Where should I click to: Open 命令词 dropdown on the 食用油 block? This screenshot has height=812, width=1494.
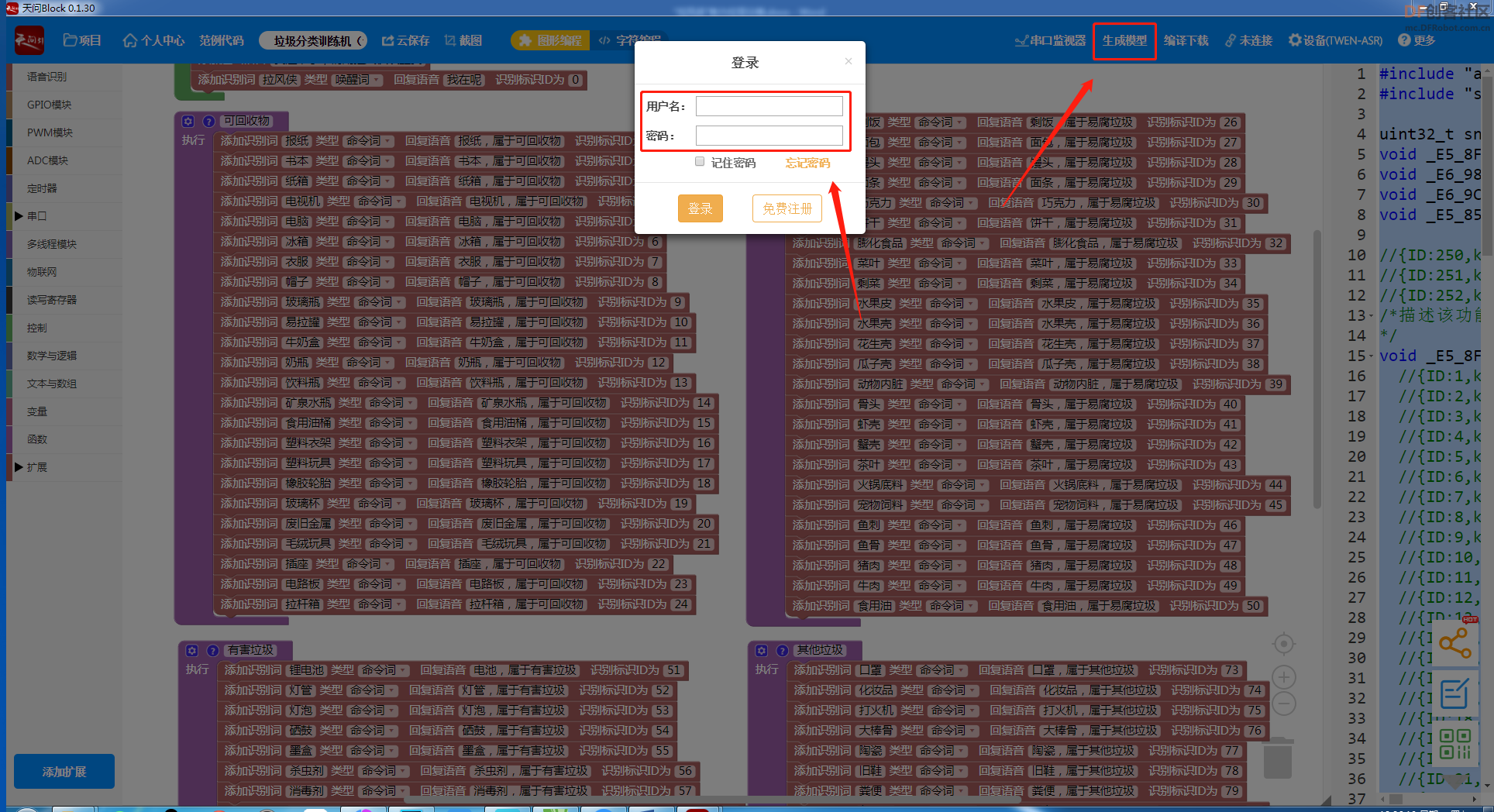pyautogui.click(x=952, y=606)
